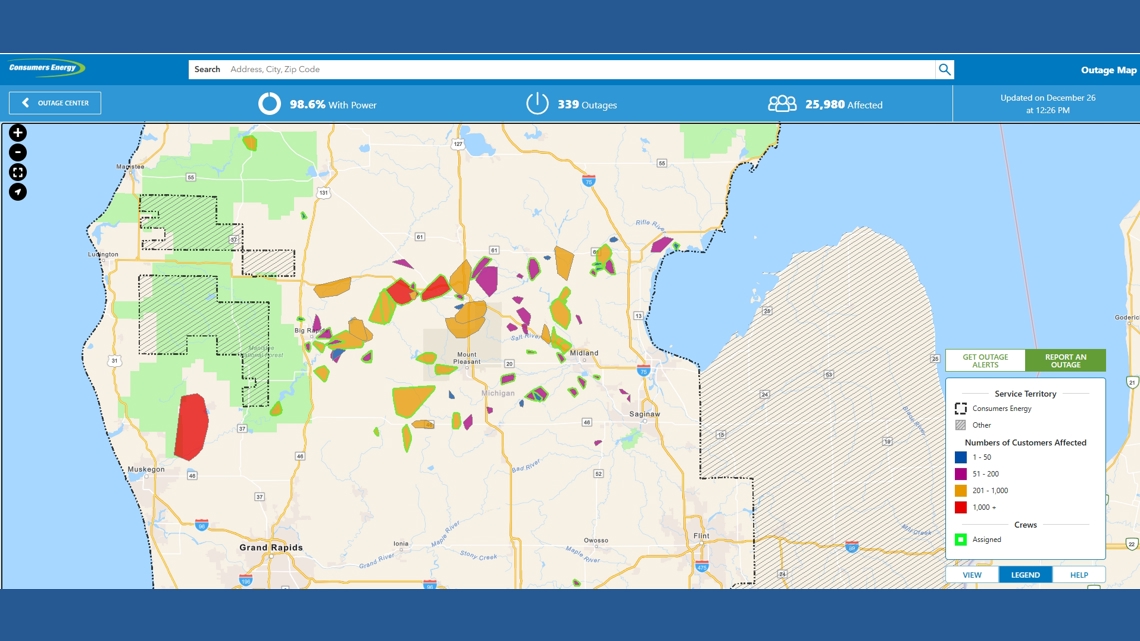Switch to the VIEW tab
Screen dimensions: 1140x641
click(x=971, y=574)
